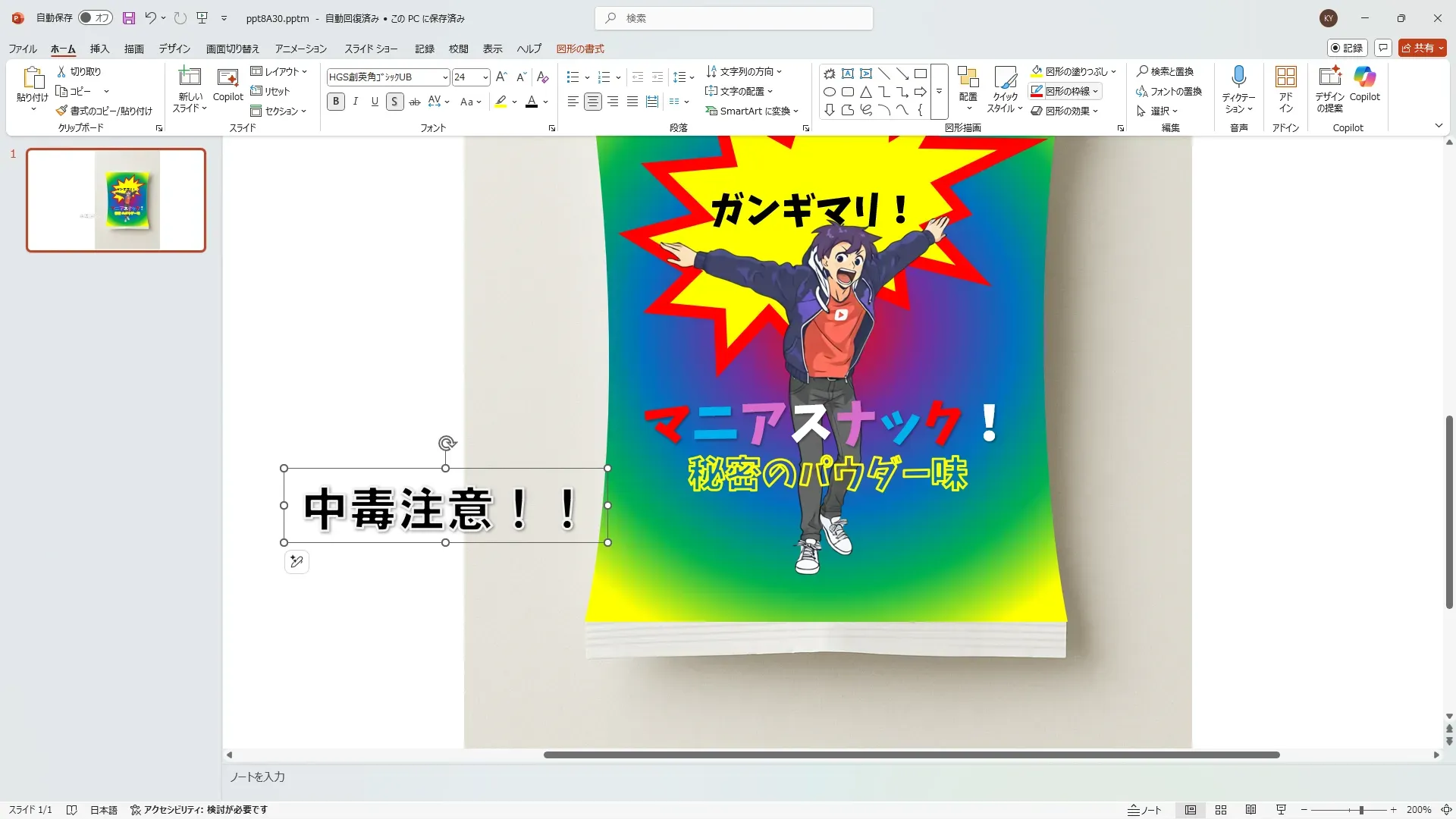
Task: Click the Dictation microphone icon
Action: [1238, 77]
